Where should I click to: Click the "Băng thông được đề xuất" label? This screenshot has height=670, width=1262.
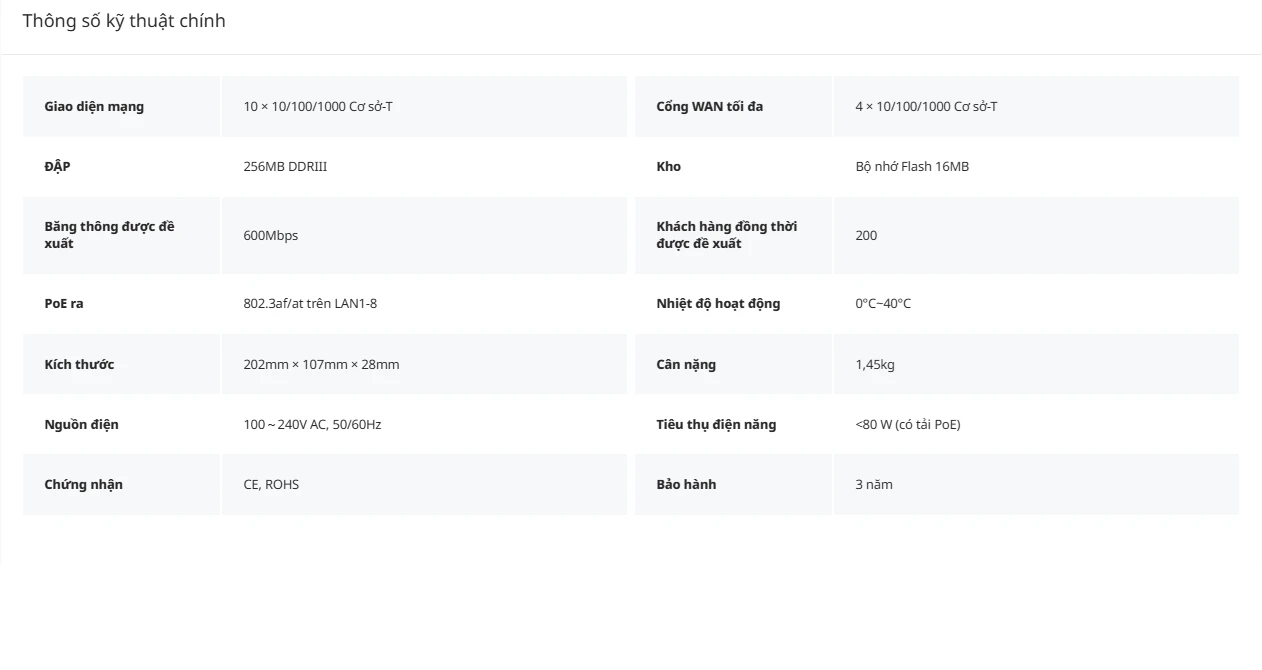pyautogui.click(x=109, y=235)
